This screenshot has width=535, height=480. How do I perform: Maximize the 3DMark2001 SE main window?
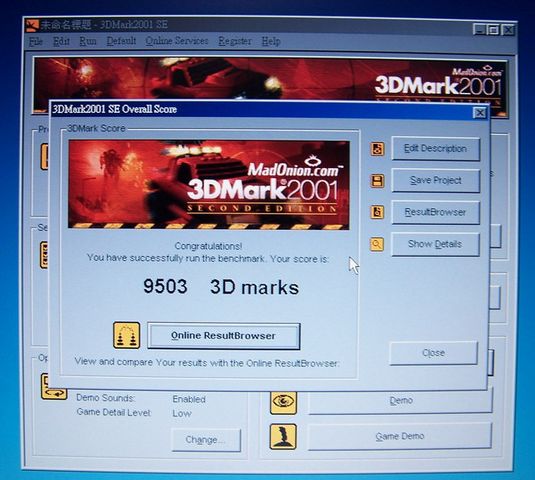(493, 30)
